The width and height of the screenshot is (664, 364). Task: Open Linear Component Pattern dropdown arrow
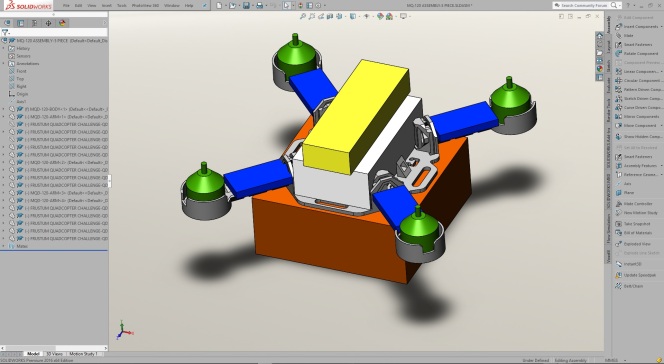click(661, 72)
